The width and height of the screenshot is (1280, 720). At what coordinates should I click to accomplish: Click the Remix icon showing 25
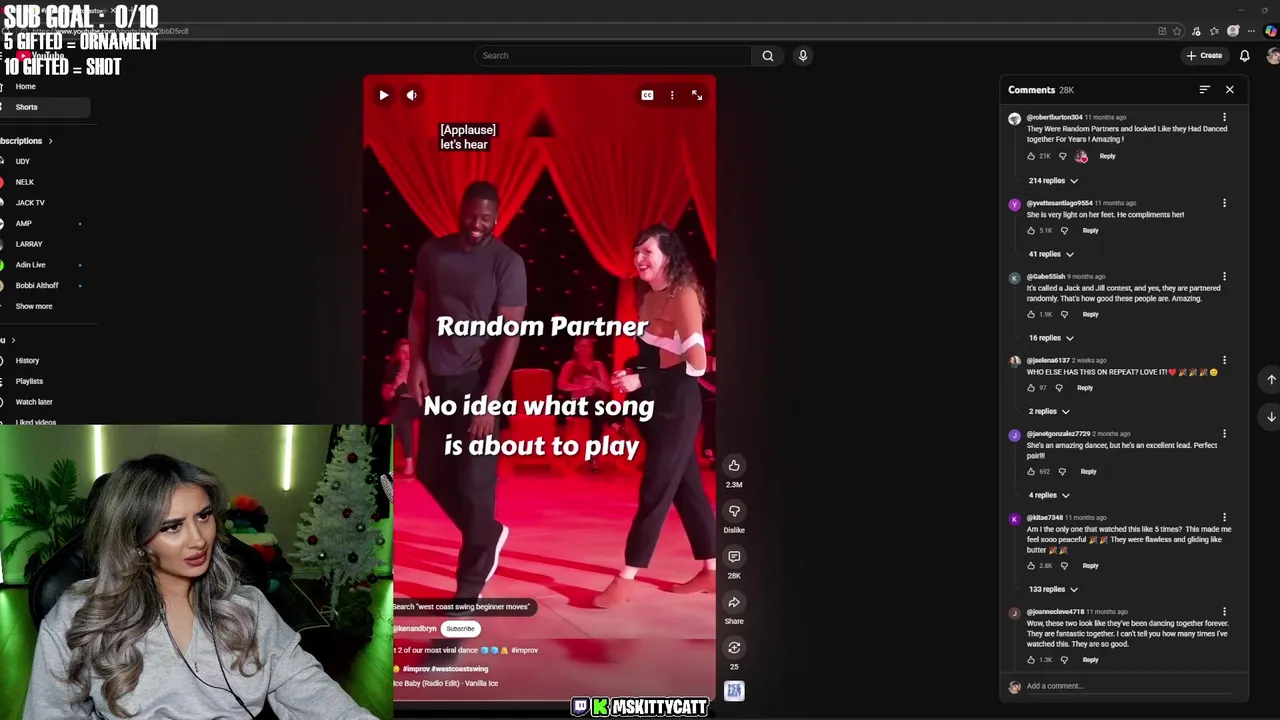[734, 647]
